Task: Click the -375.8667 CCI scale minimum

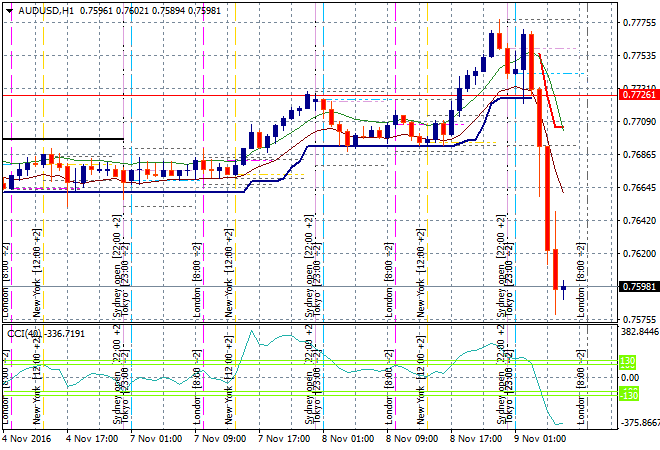Action: (x=640, y=423)
